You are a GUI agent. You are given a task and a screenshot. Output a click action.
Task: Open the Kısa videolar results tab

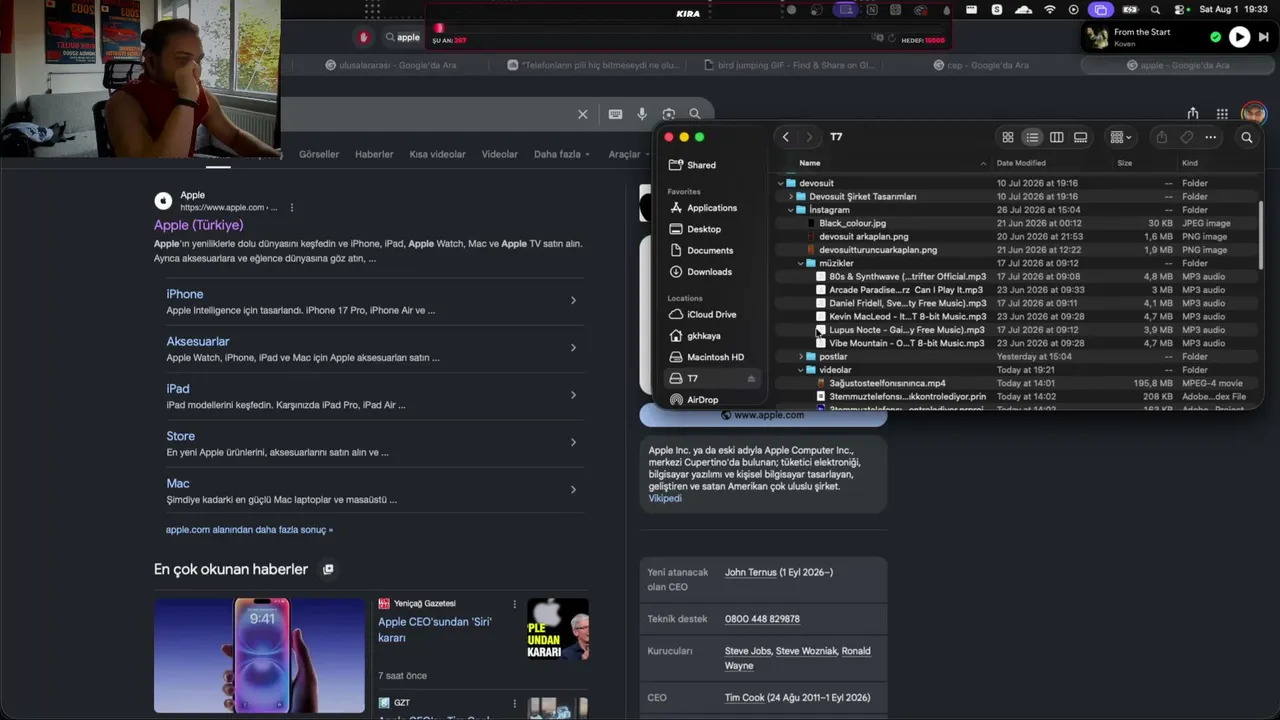click(x=437, y=155)
